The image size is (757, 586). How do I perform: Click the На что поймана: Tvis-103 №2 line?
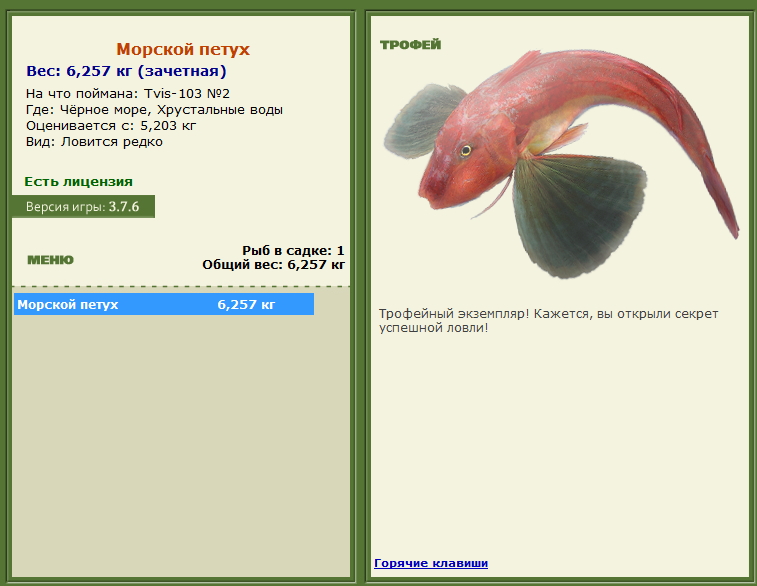point(128,93)
